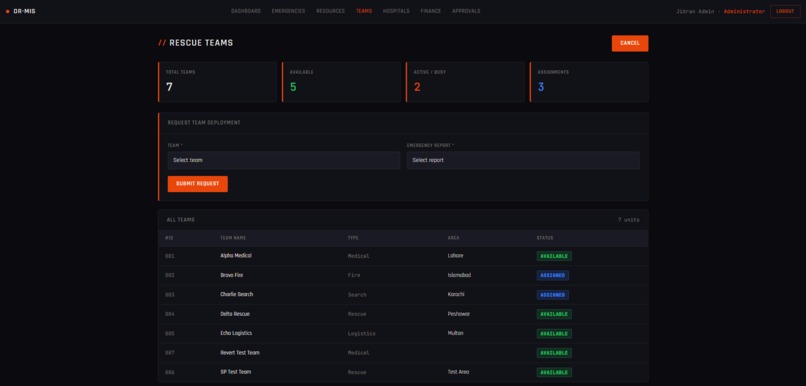Click the Type column header

tap(353, 238)
